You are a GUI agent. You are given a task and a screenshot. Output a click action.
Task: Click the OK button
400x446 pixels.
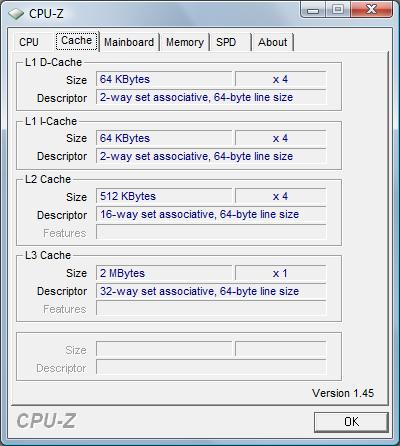click(x=351, y=422)
